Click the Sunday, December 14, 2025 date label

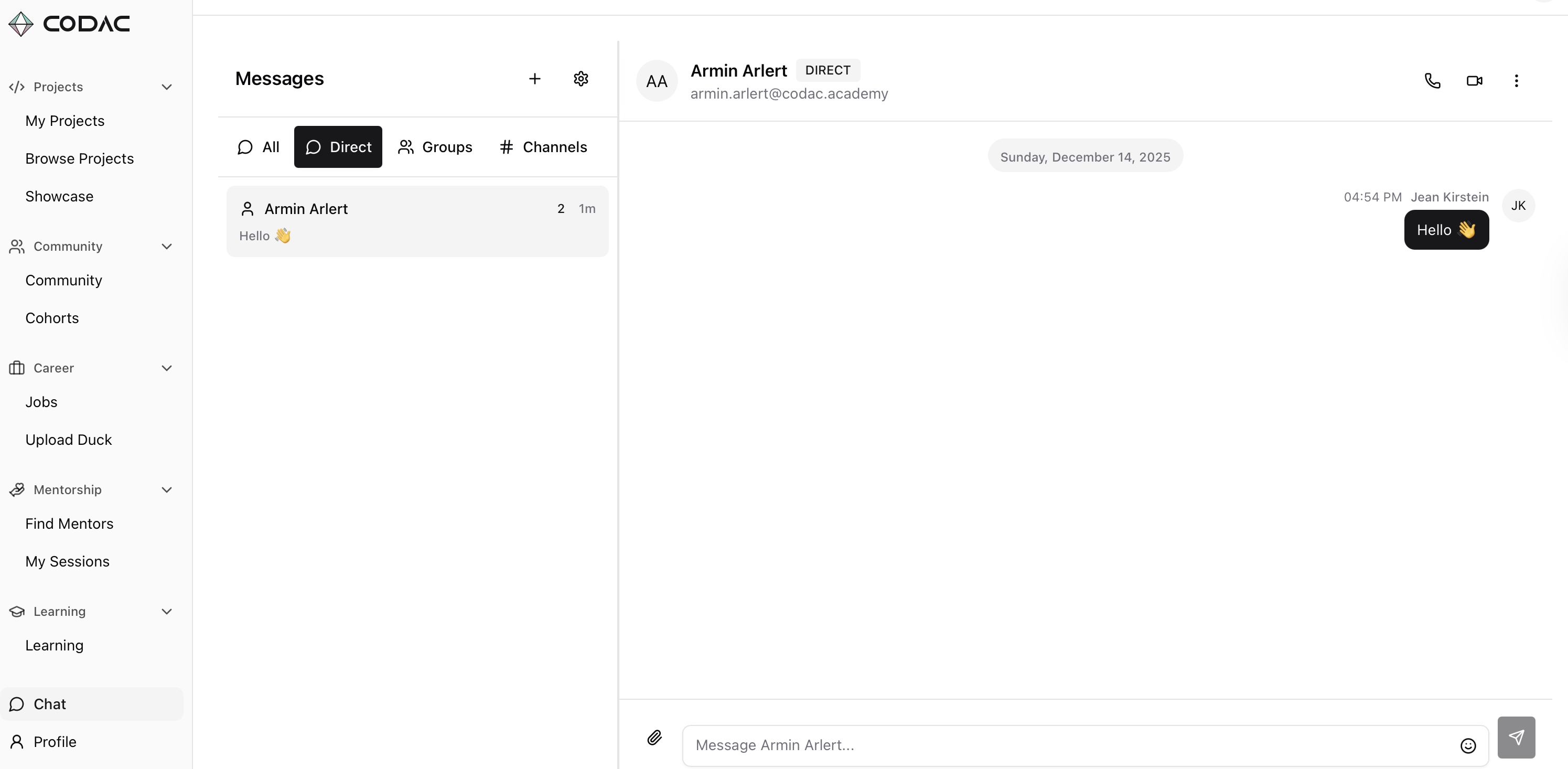tap(1086, 157)
